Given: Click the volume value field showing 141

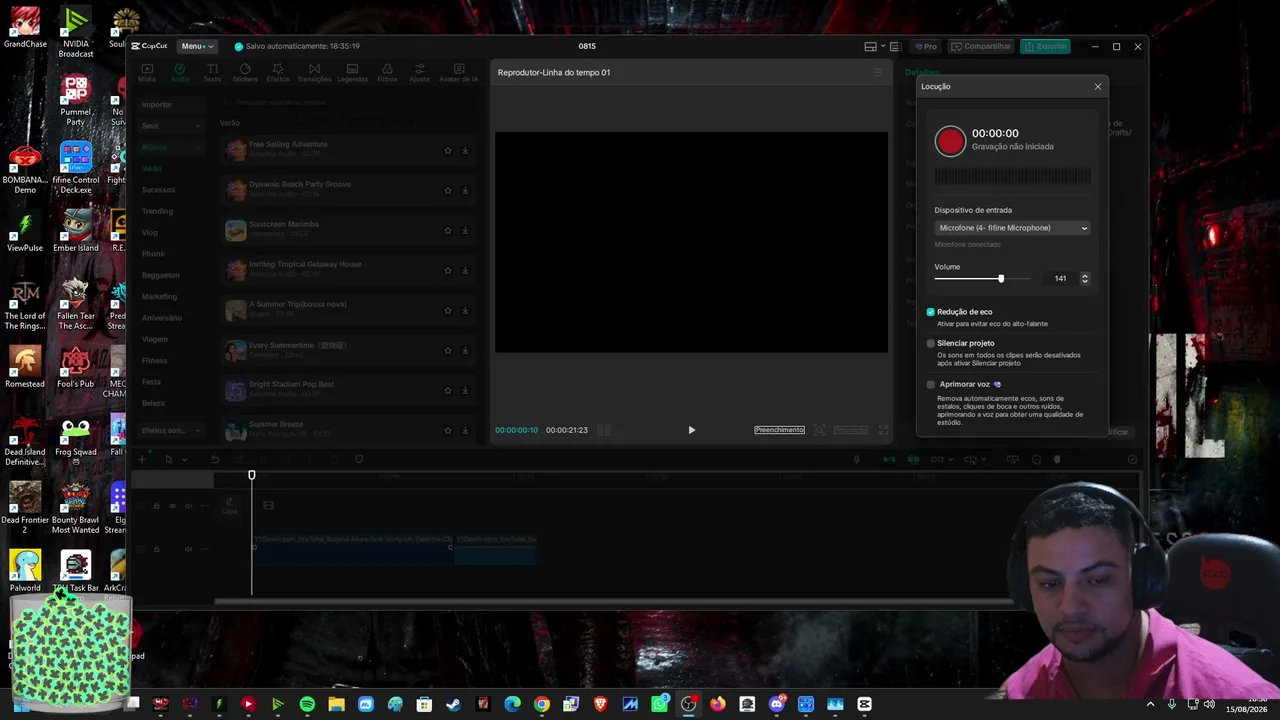Looking at the screenshot, I should 1059,278.
